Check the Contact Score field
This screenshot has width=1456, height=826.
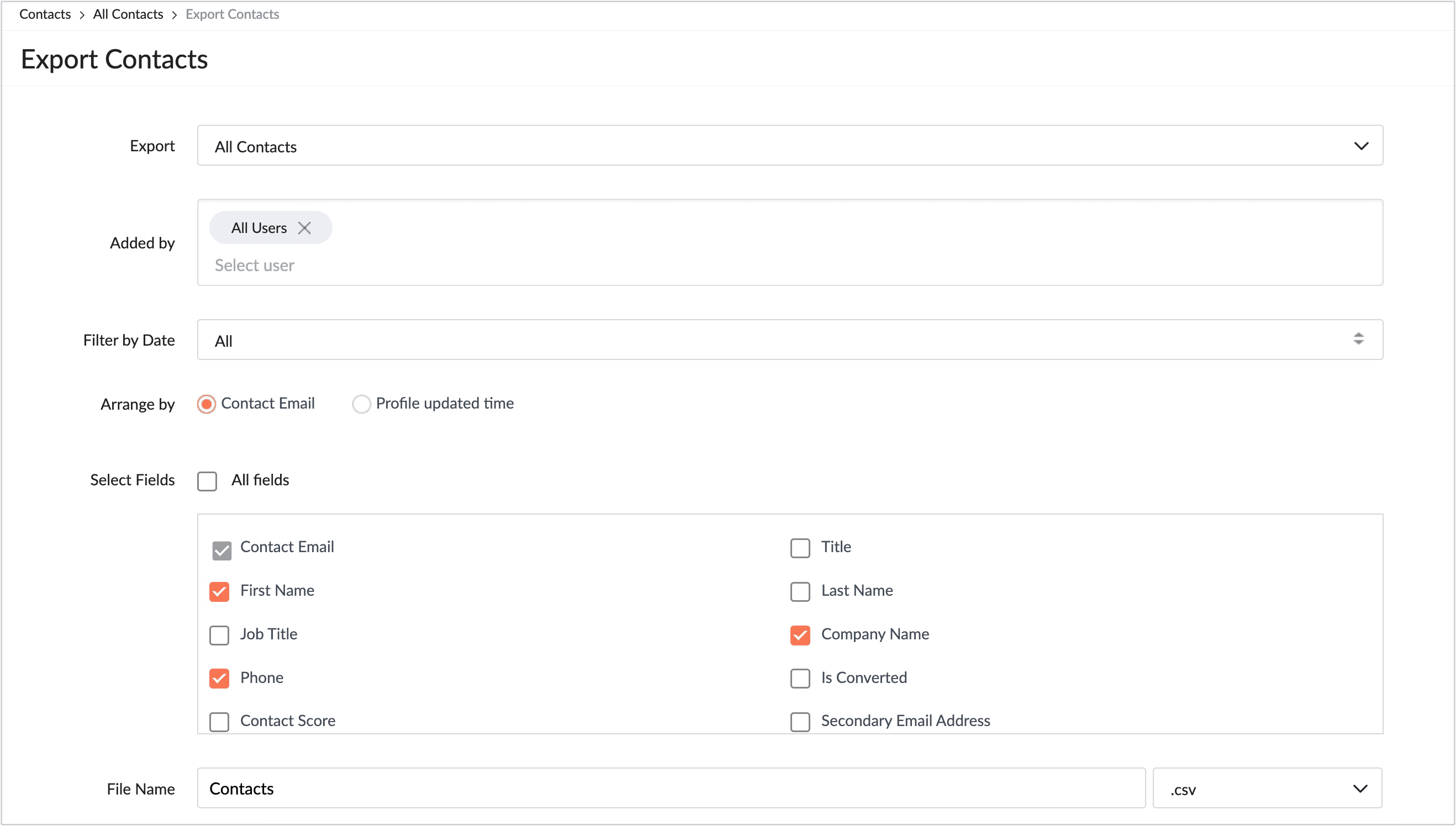click(x=219, y=722)
